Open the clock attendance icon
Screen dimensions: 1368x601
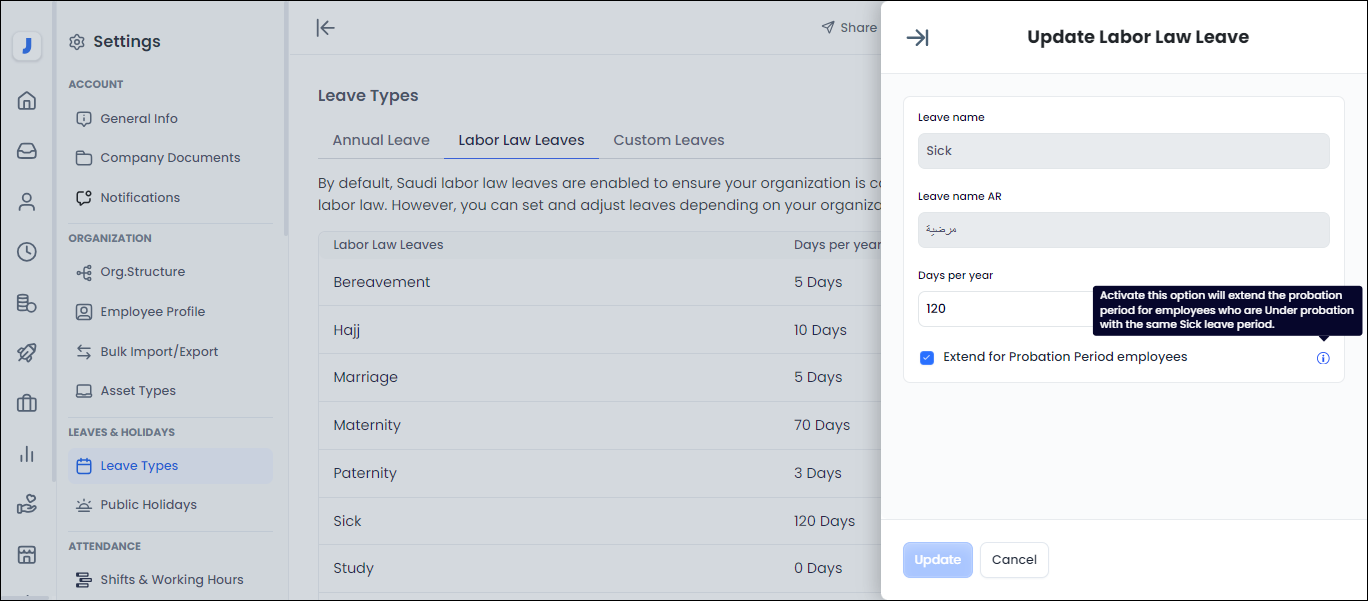(27, 252)
